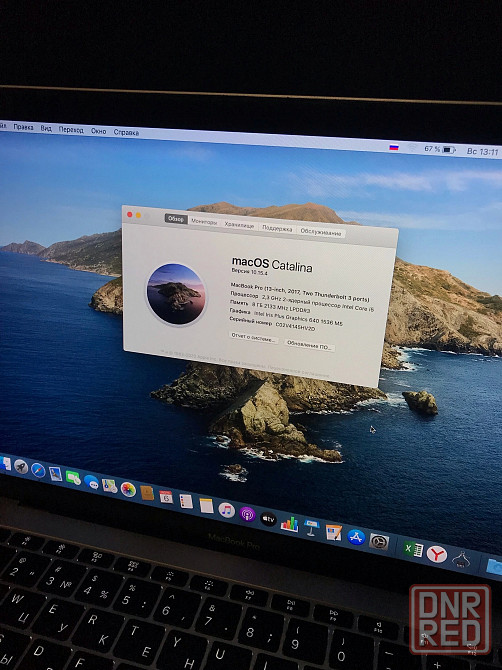Launch Maps from the Dock
Screen dimensions: 502x670
[x=110, y=485]
